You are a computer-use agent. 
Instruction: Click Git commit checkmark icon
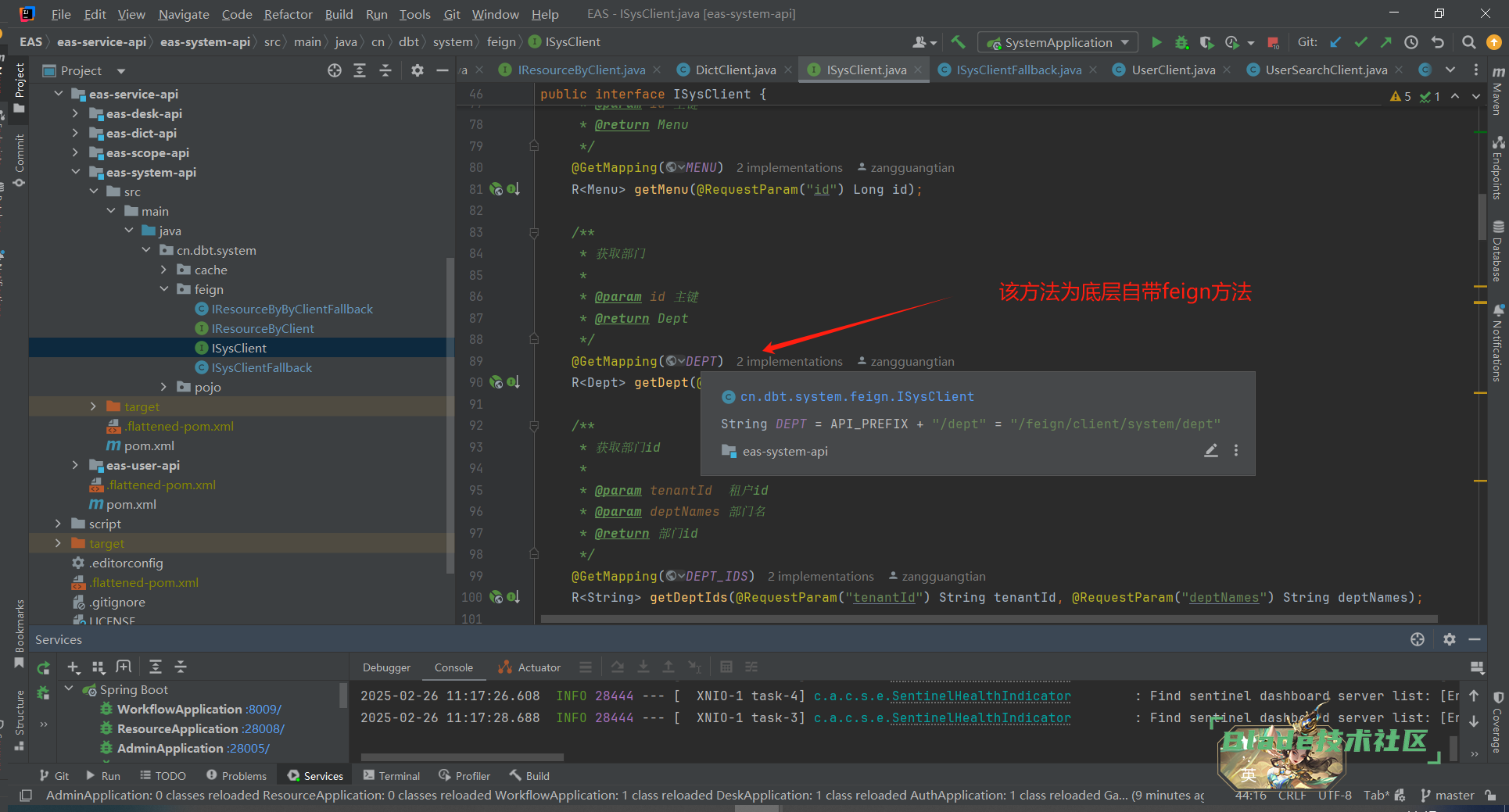click(1360, 42)
